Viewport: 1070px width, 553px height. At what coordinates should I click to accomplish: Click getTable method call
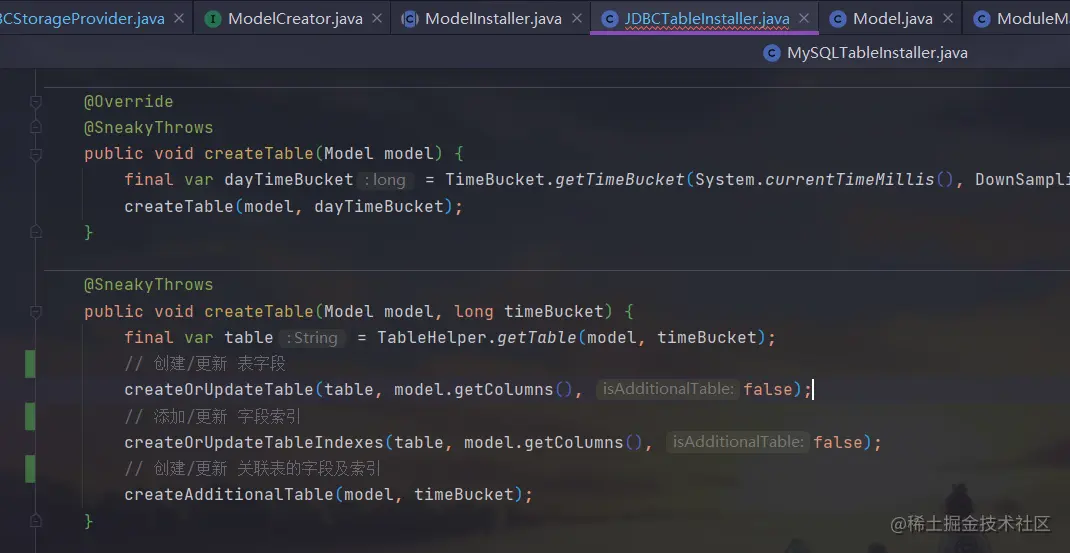point(536,337)
